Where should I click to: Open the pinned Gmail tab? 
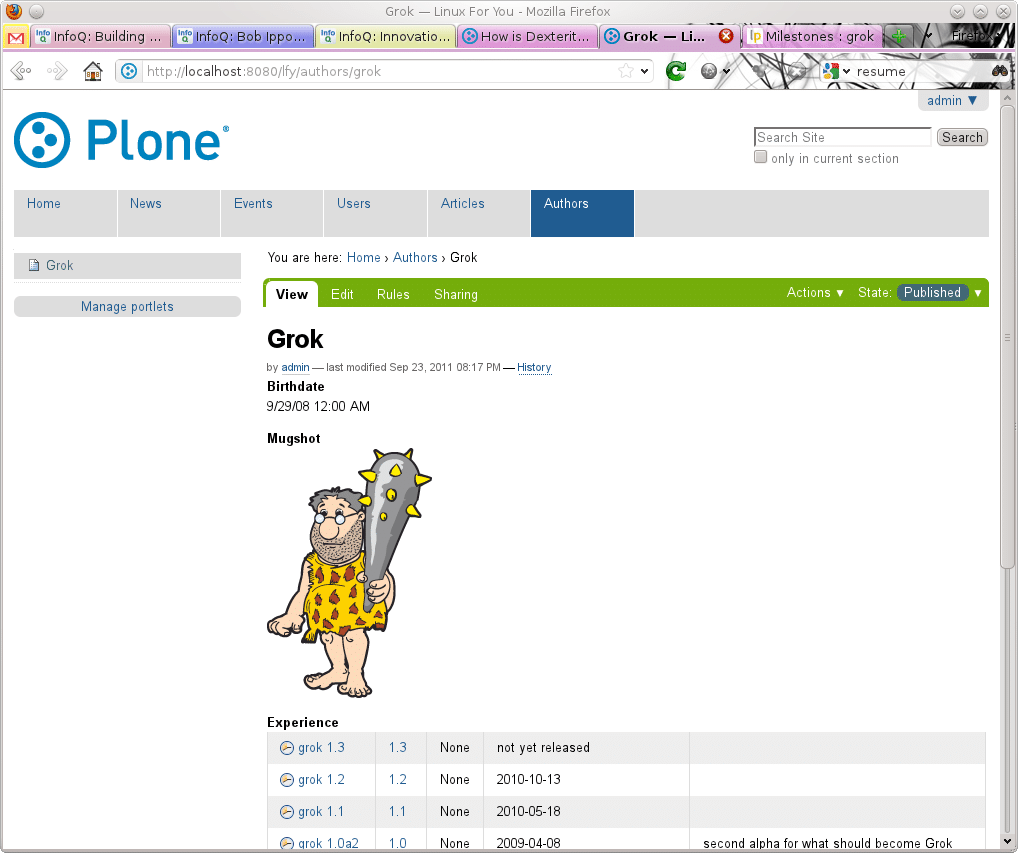[16, 37]
